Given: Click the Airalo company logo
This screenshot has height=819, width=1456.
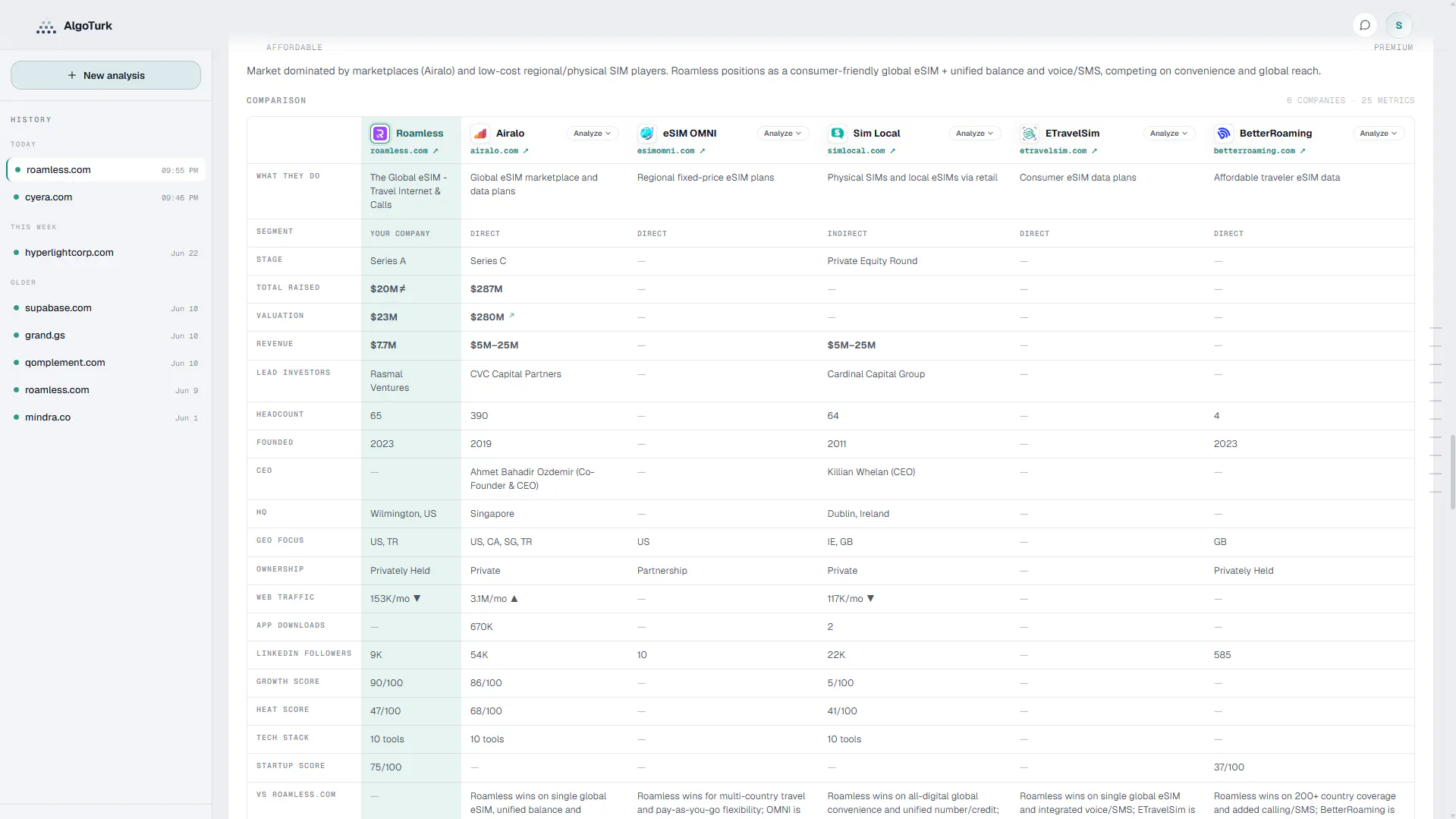Looking at the screenshot, I should pos(480,134).
